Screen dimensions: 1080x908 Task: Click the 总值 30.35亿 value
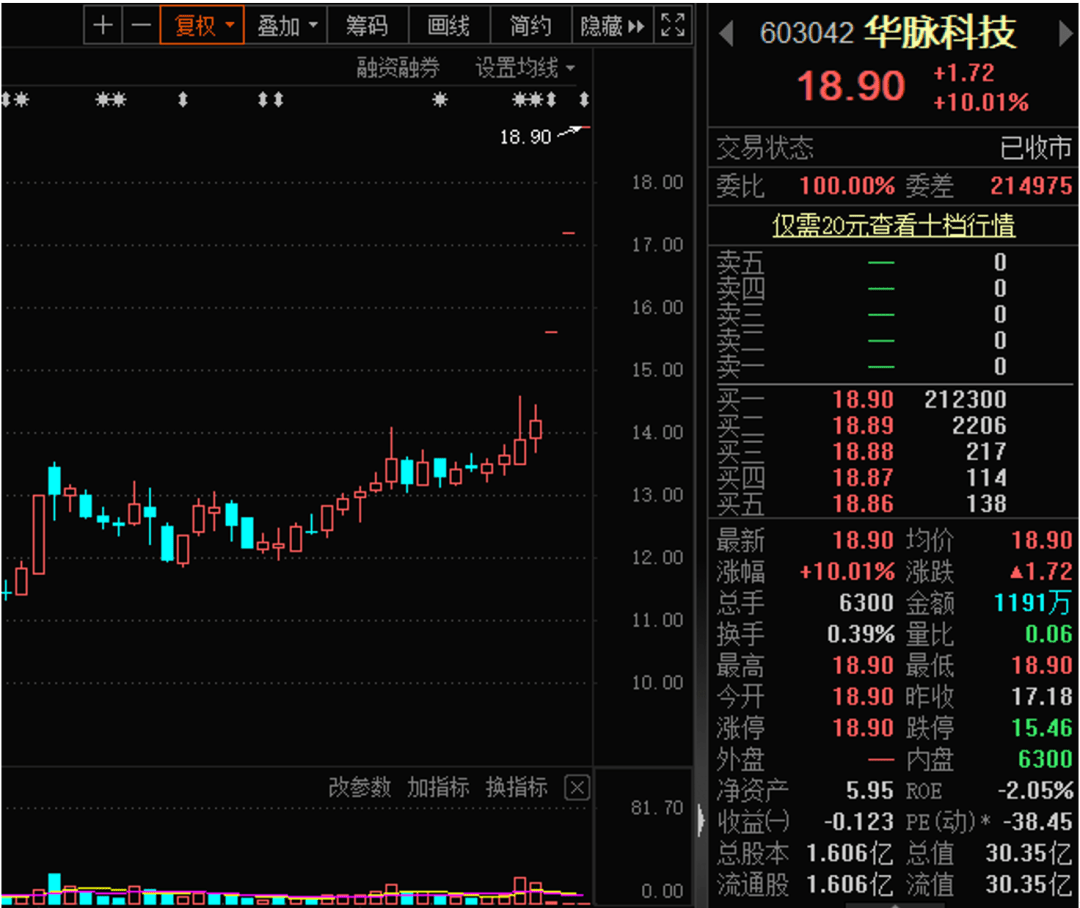pos(1029,854)
